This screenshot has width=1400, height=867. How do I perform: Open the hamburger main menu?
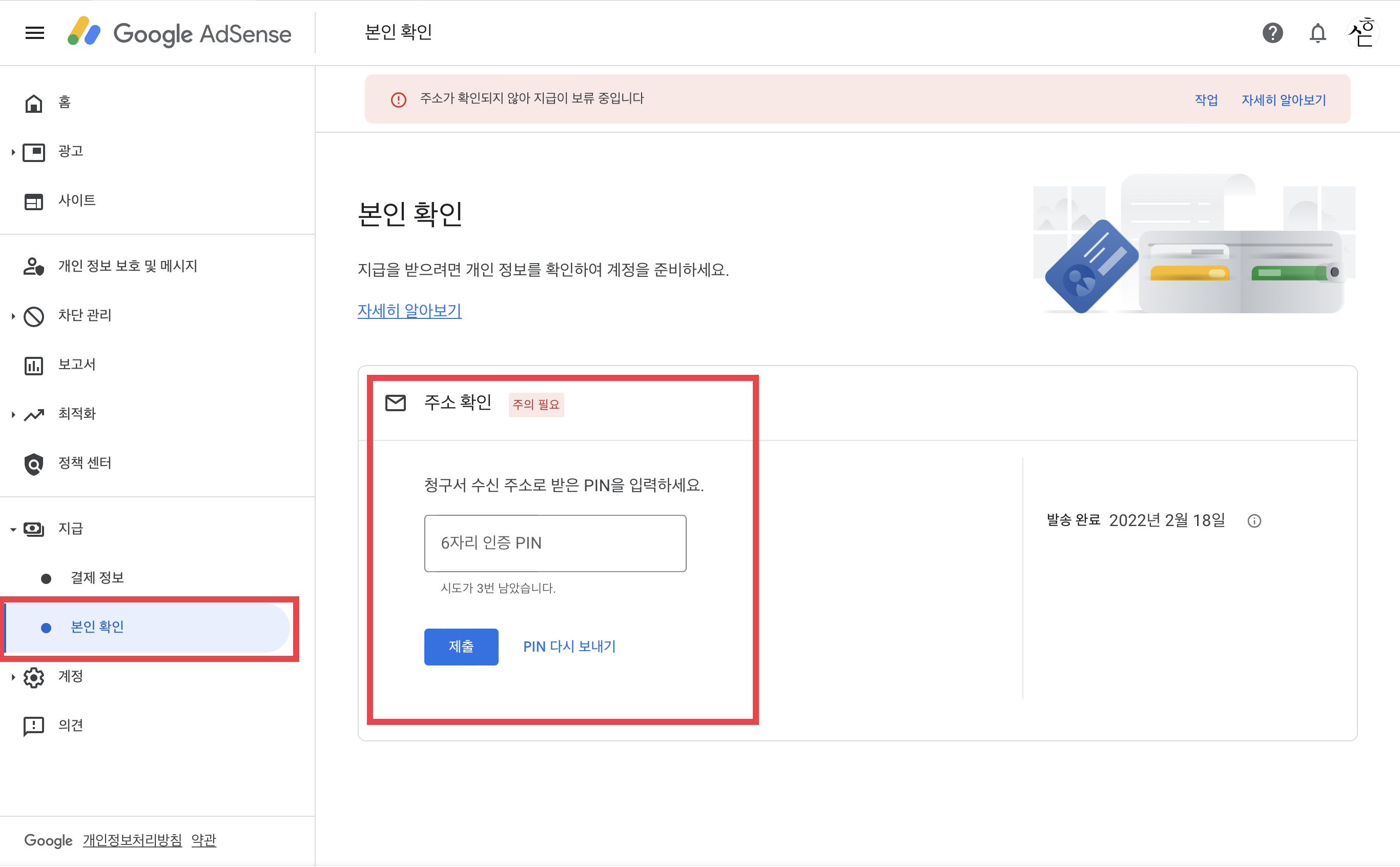click(34, 33)
